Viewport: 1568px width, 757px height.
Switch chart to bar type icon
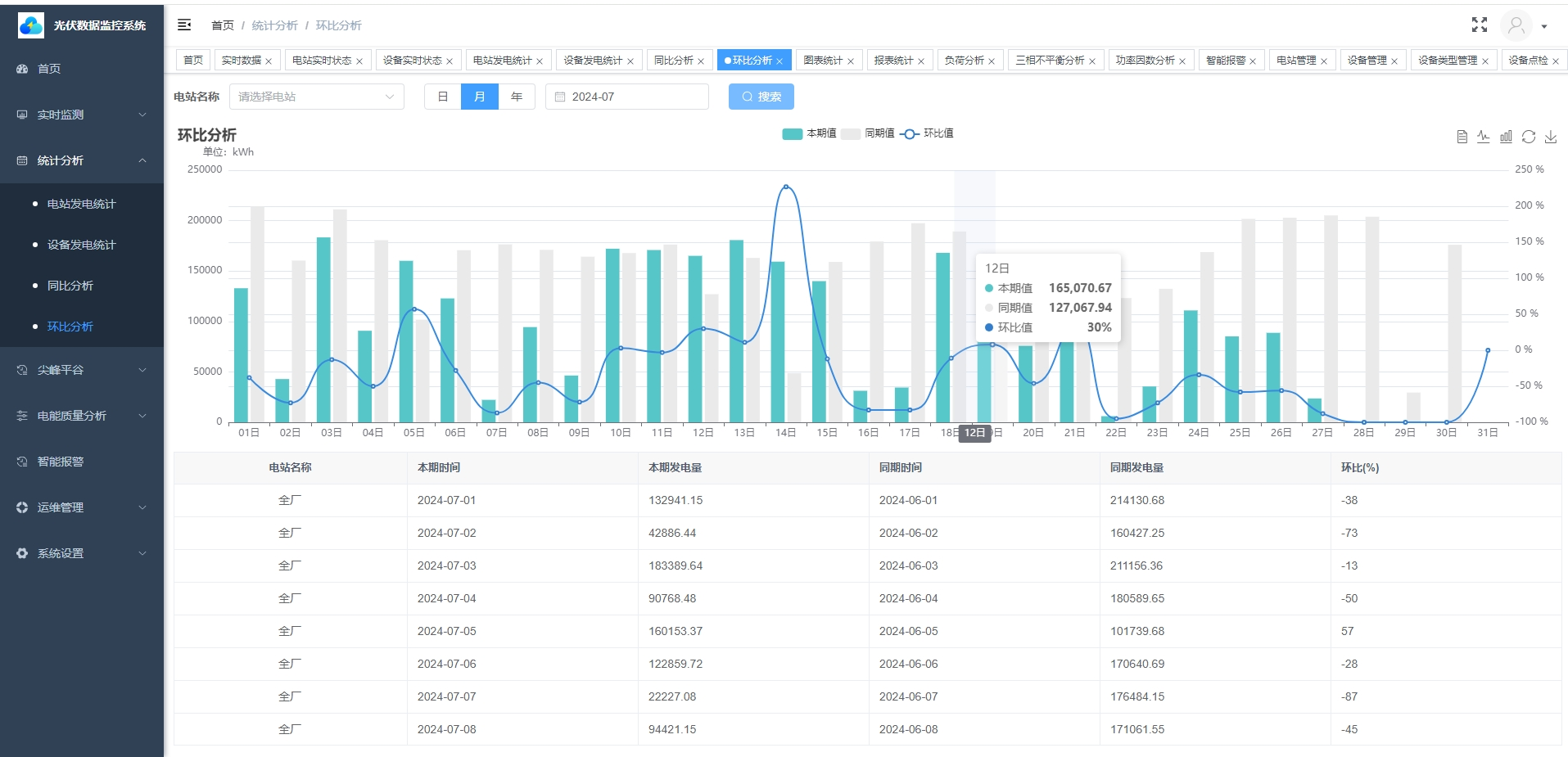click(x=1506, y=137)
